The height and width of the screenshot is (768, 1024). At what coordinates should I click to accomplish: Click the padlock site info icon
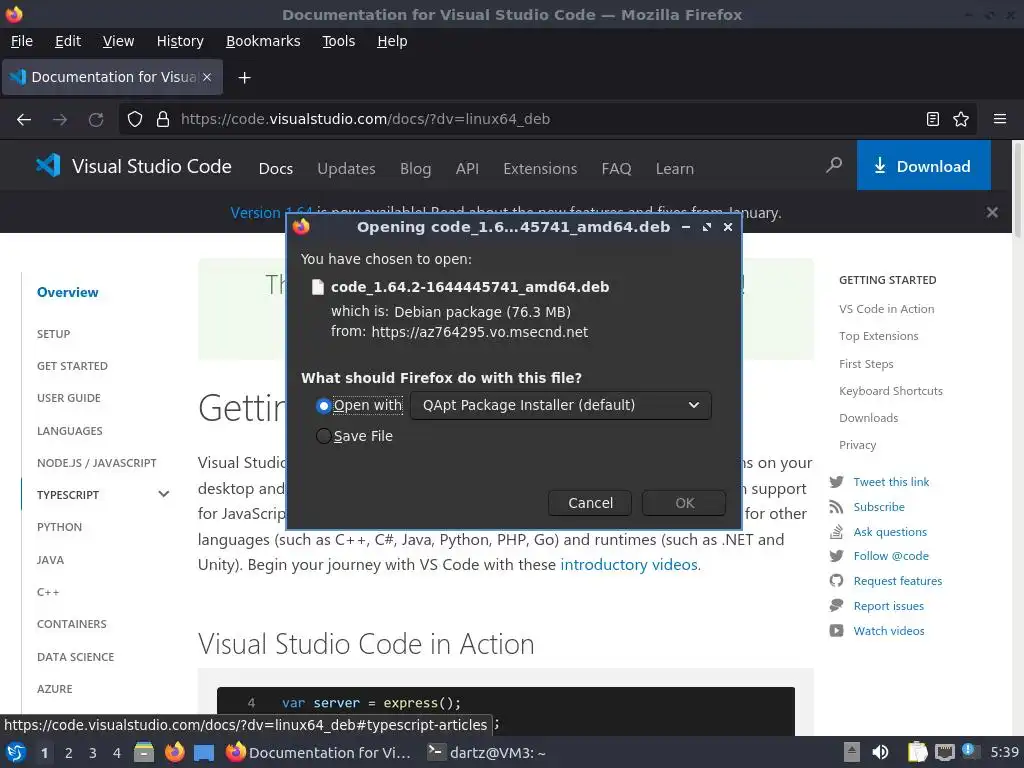click(163, 120)
